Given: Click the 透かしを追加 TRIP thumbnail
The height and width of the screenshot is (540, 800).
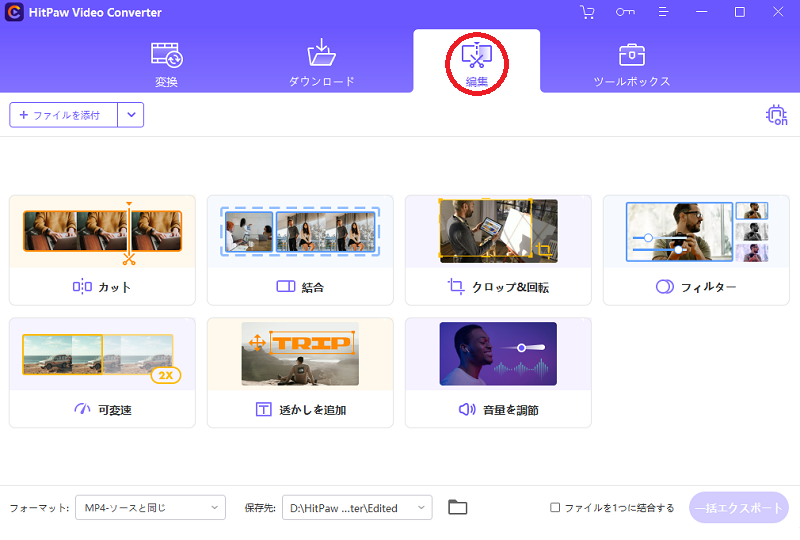Looking at the screenshot, I should tap(300, 353).
